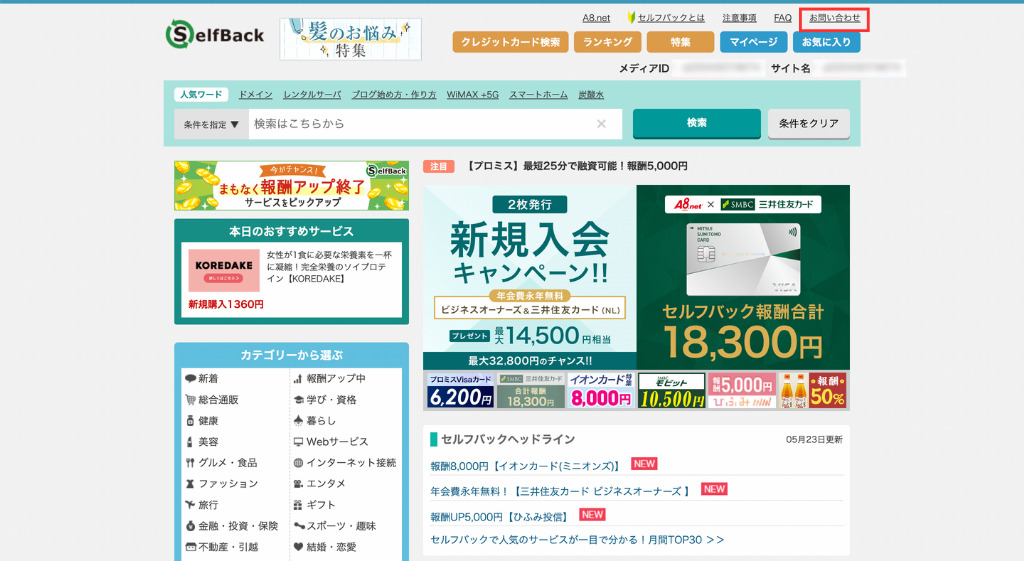Open the FAQ link

point(782,18)
